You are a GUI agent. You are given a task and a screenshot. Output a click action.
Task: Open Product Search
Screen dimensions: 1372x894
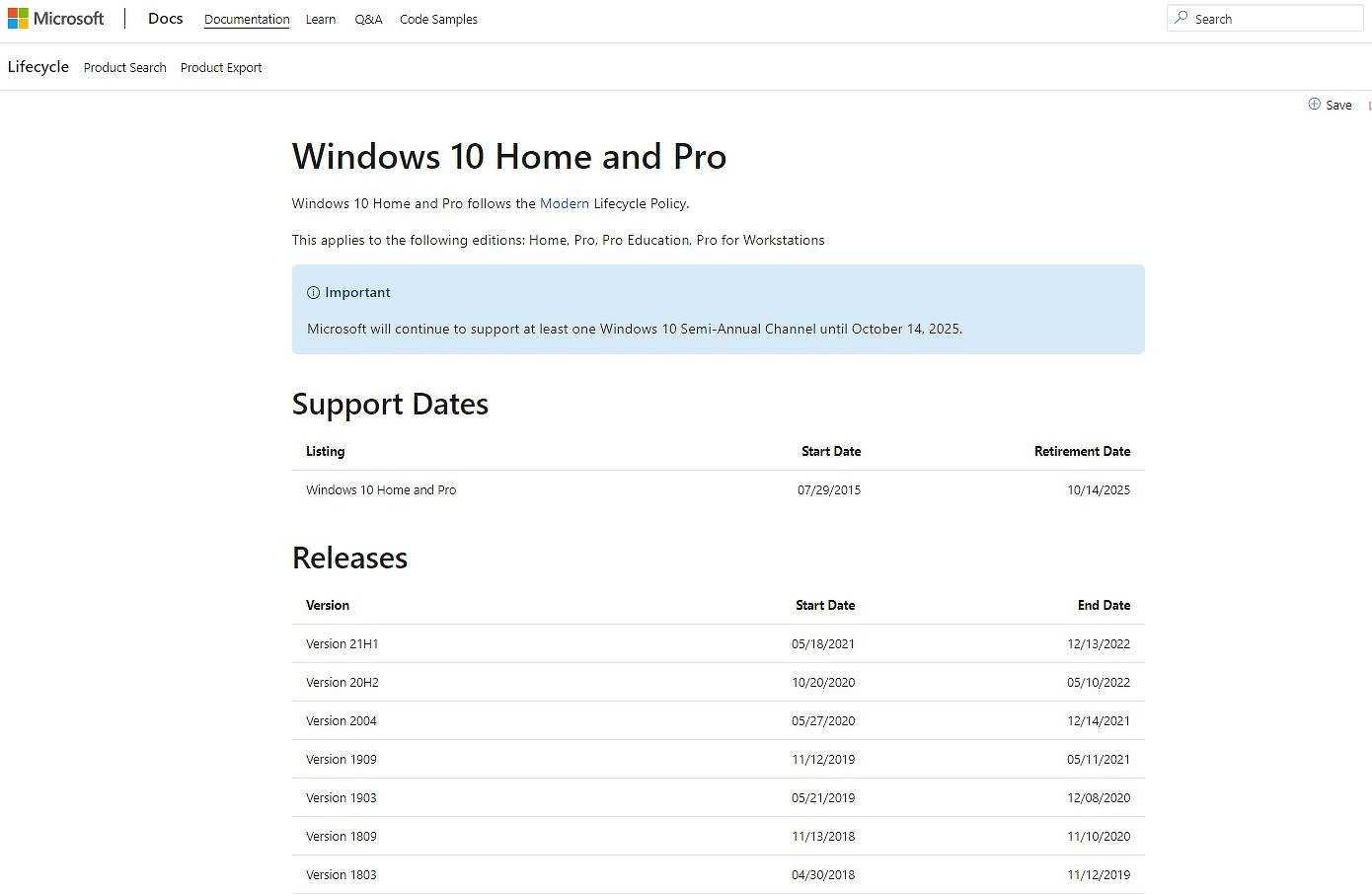coord(125,67)
